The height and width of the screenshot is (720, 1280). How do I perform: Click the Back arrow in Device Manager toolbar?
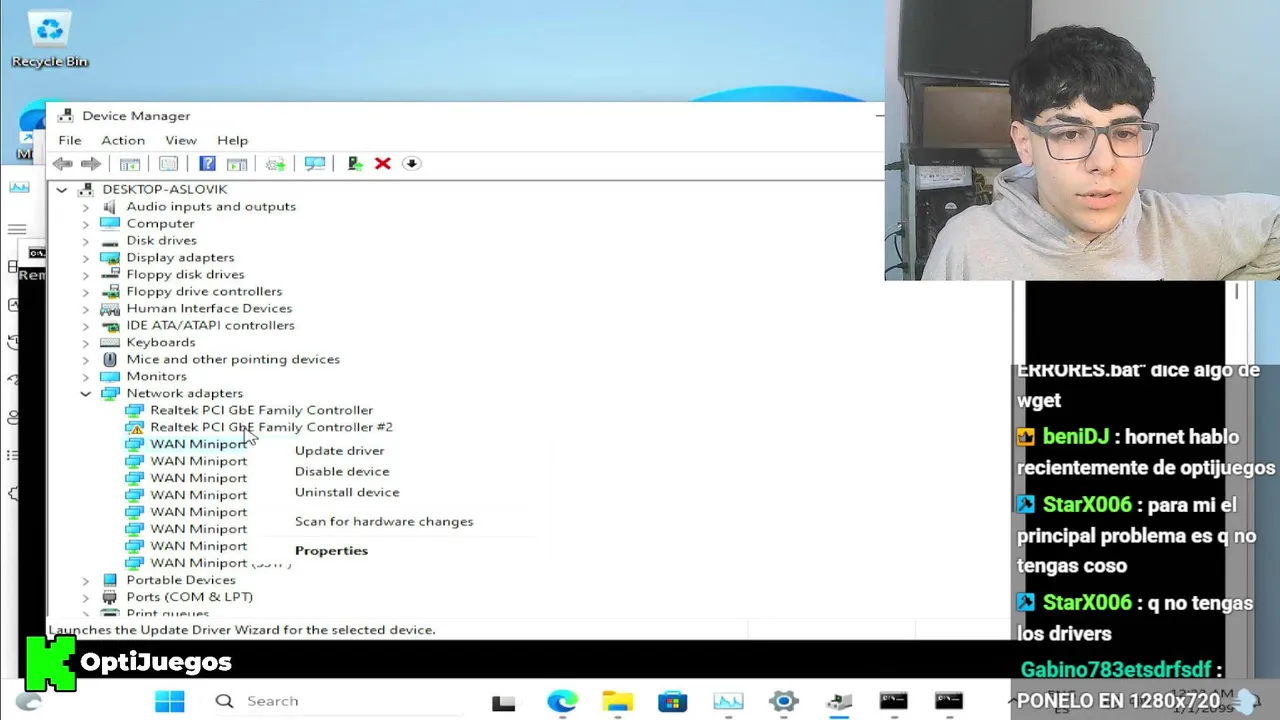(x=63, y=164)
